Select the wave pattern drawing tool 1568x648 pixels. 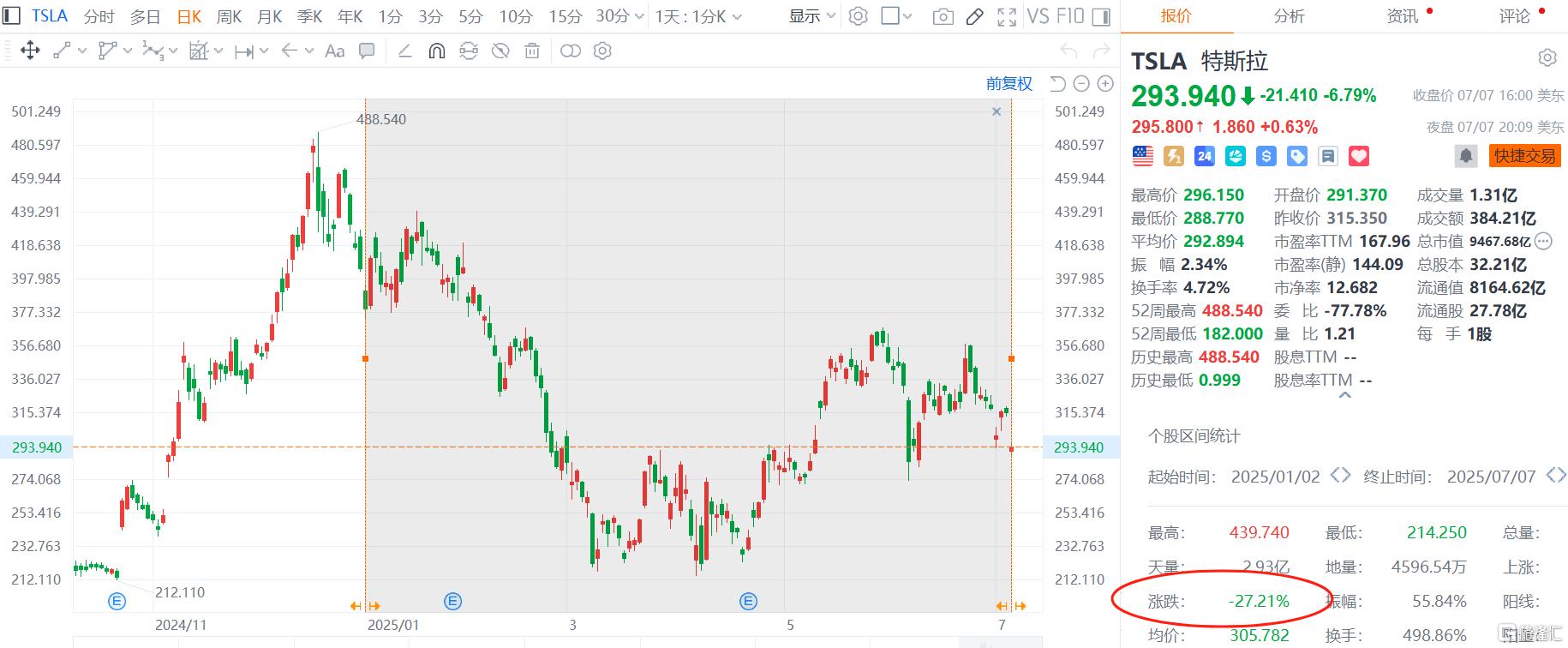pyautogui.click(x=153, y=51)
